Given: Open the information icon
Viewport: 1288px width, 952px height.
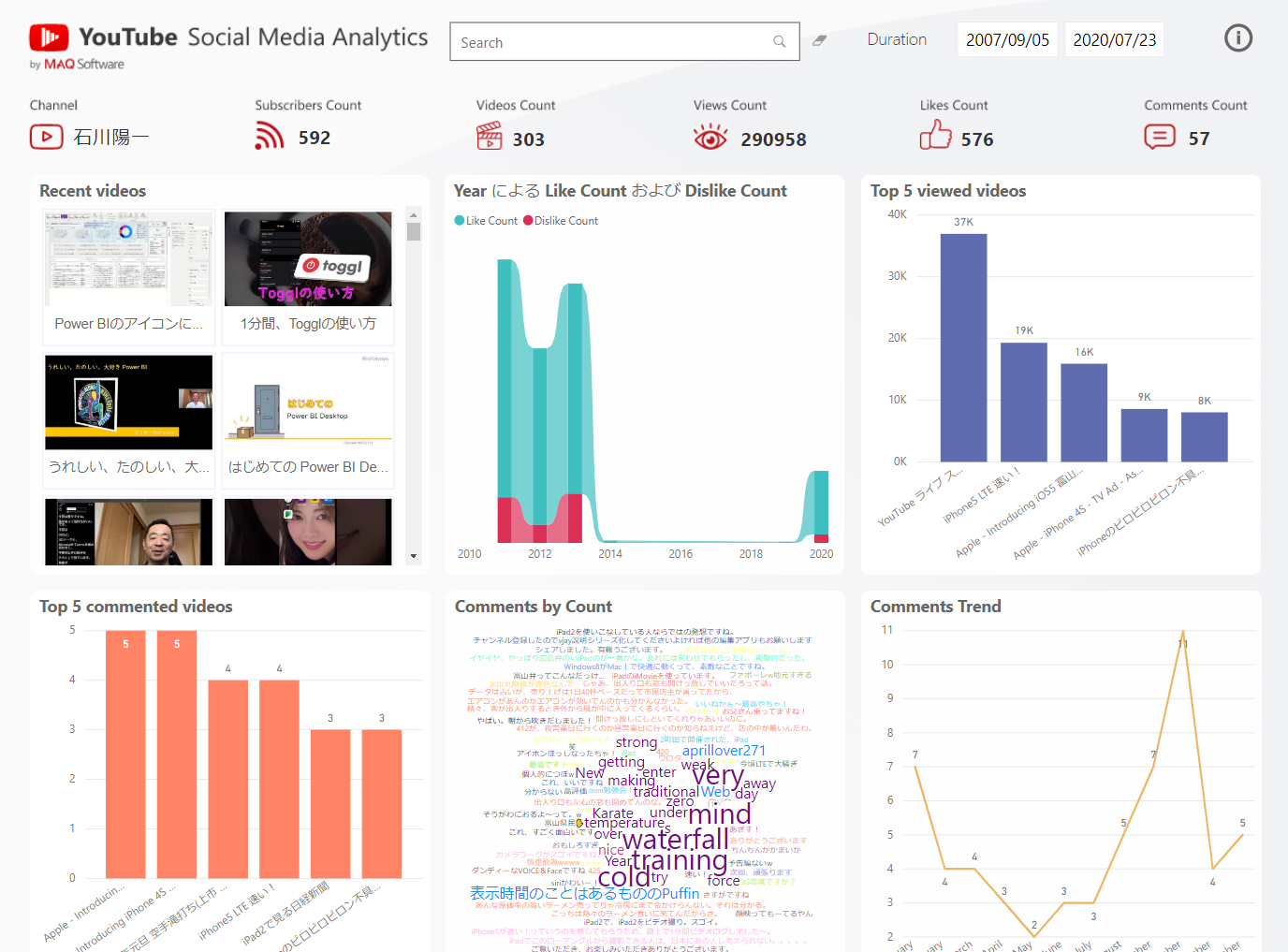Looking at the screenshot, I should coord(1238,38).
